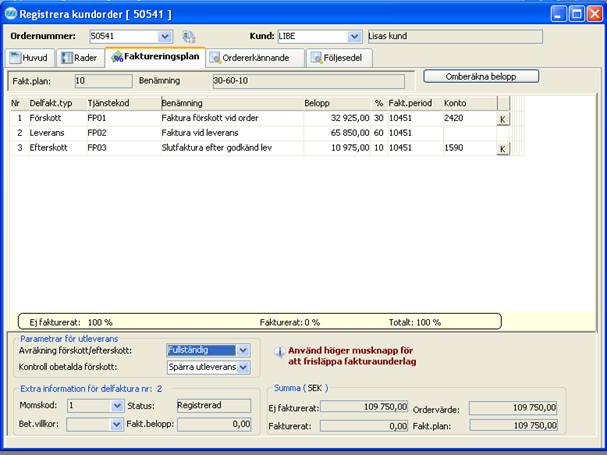Expand the Kund dropdown arrow
607x455 pixels.
(x=354, y=36)
